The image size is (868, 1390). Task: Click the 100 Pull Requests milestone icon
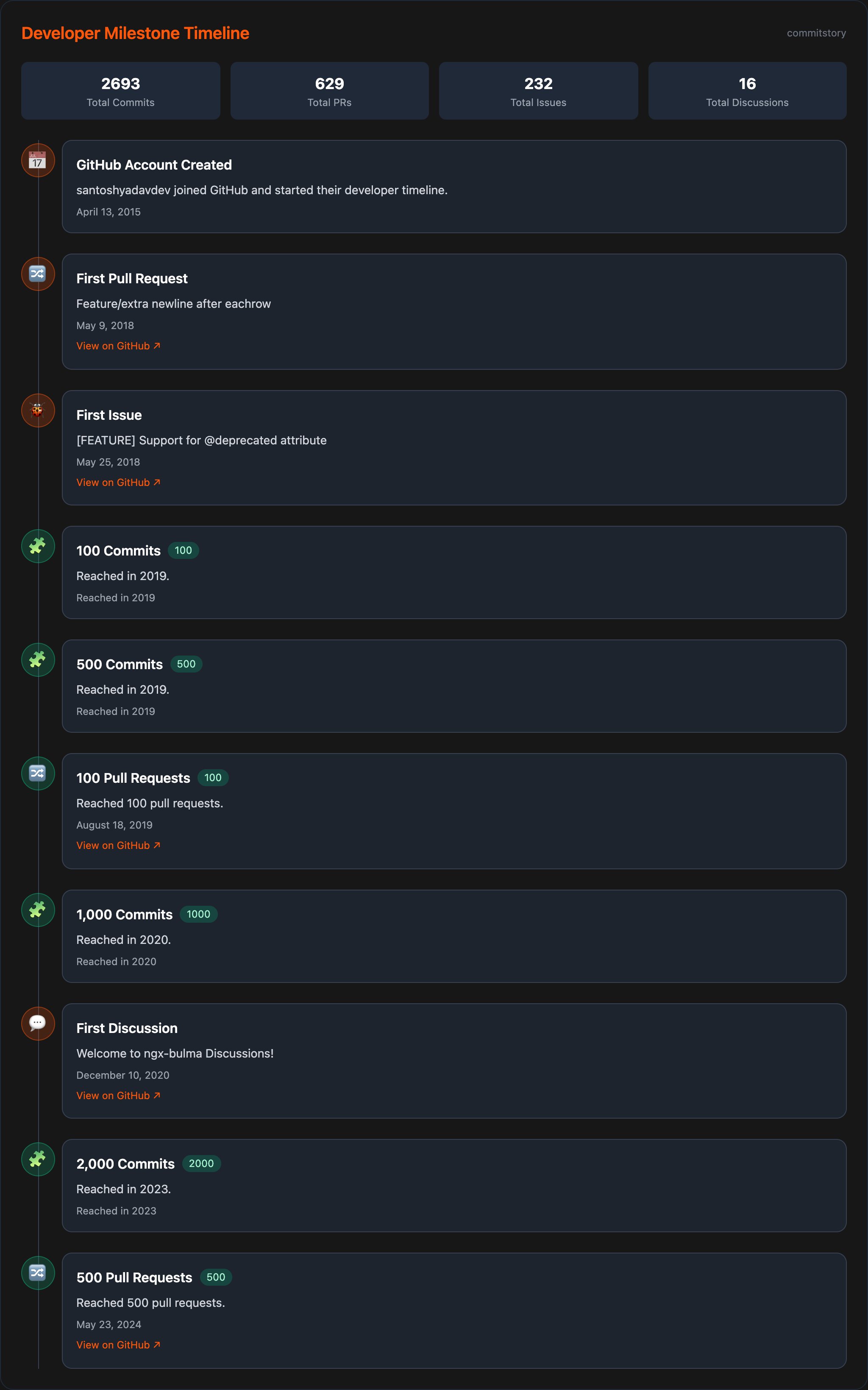(x=38, y=773)
